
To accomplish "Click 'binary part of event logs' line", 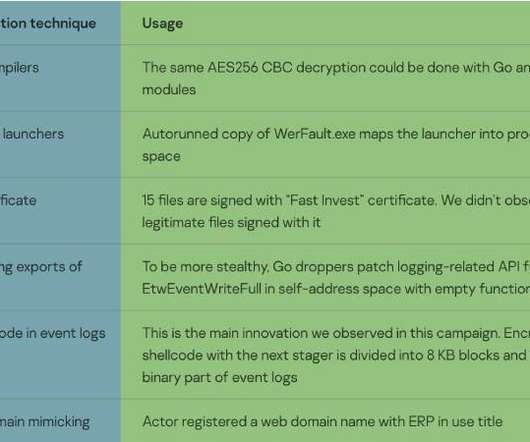I will click(x=220, y=377).
